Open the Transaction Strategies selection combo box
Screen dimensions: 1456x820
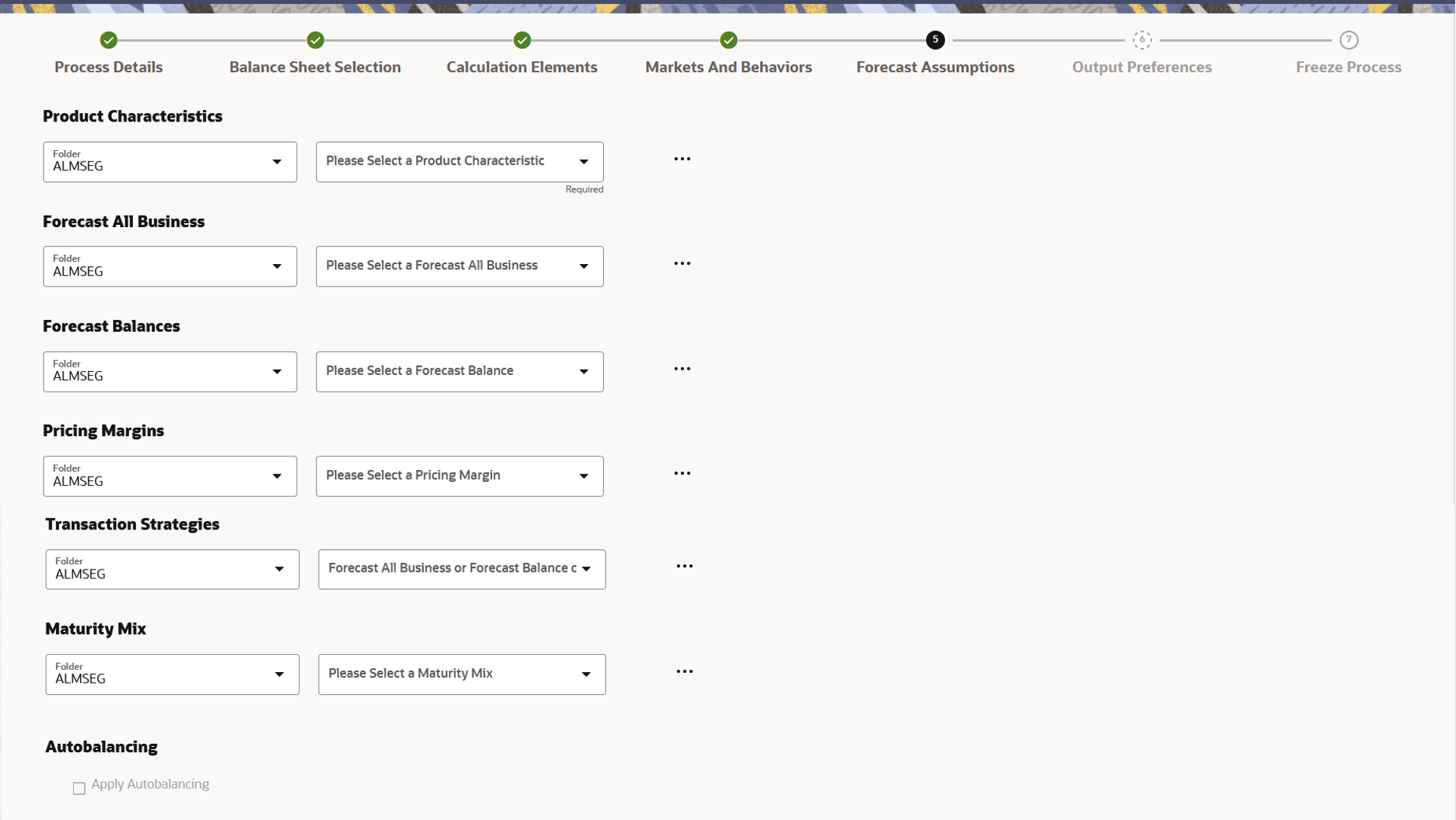click(461, 569)
